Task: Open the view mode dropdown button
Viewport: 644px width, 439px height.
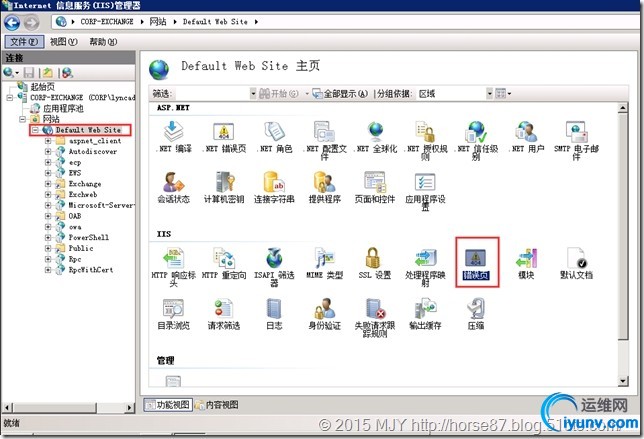Action: pyautogui.click(x=503, y=94)
